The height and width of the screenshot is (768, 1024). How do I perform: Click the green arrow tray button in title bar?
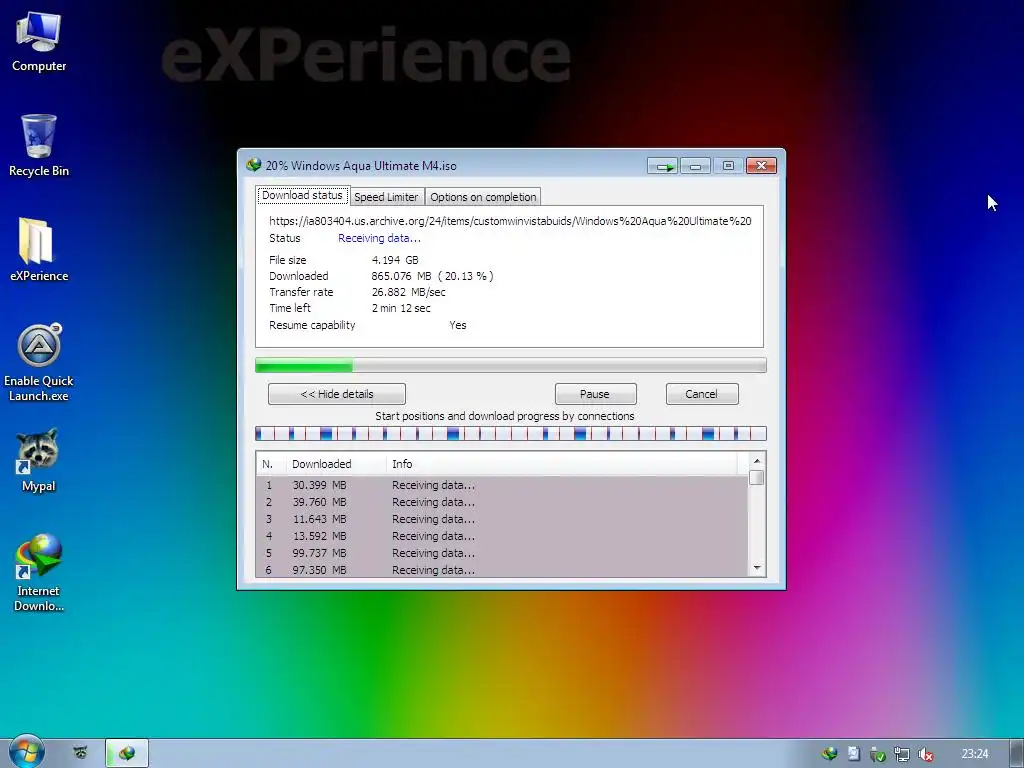pos(664,167)
